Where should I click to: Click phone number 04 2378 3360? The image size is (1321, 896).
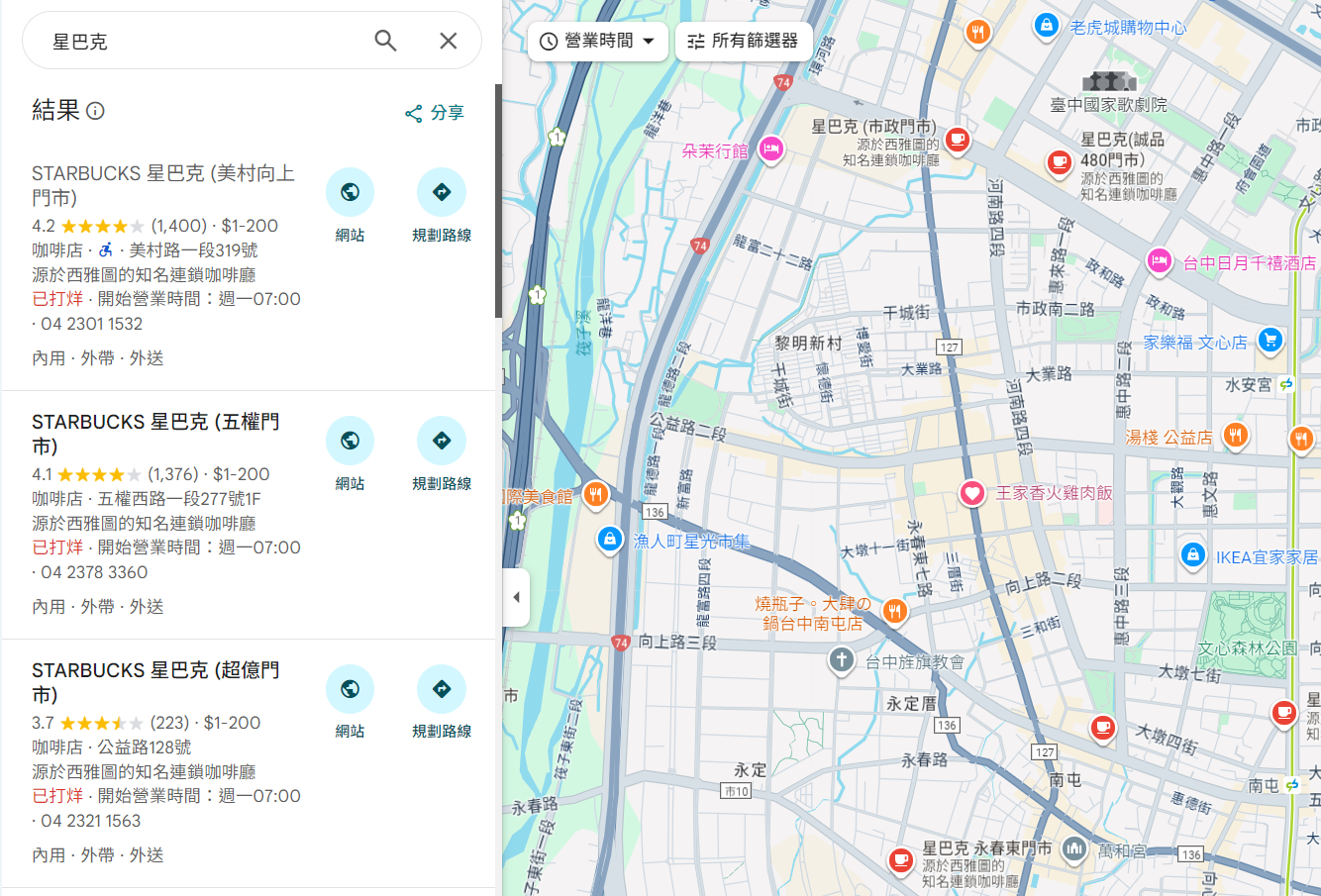[94, 572]
